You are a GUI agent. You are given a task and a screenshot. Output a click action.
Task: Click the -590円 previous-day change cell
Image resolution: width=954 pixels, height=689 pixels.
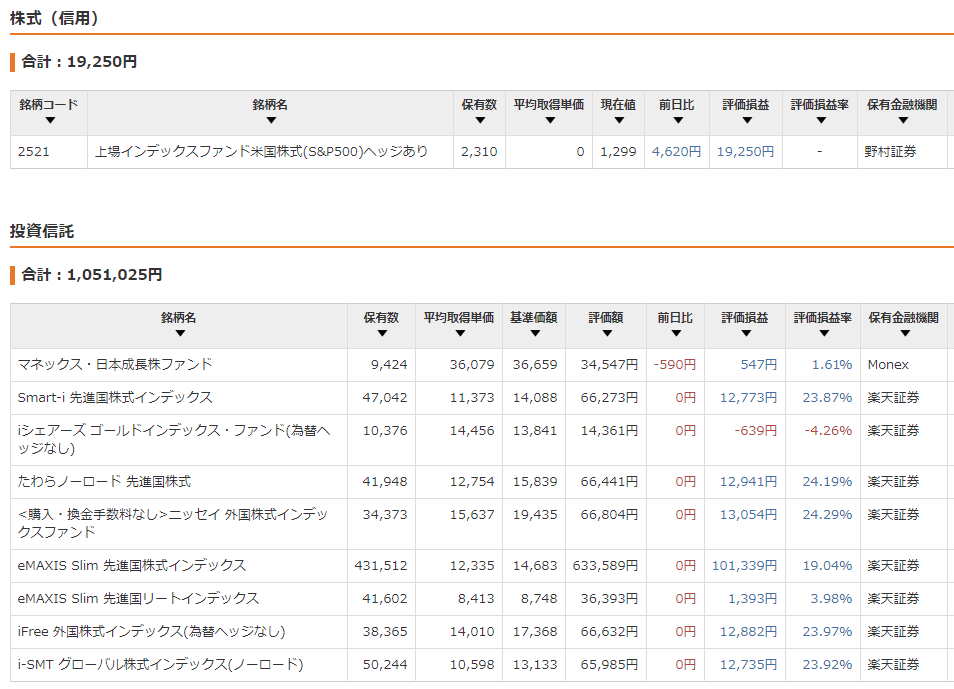(x=675, y=365)
